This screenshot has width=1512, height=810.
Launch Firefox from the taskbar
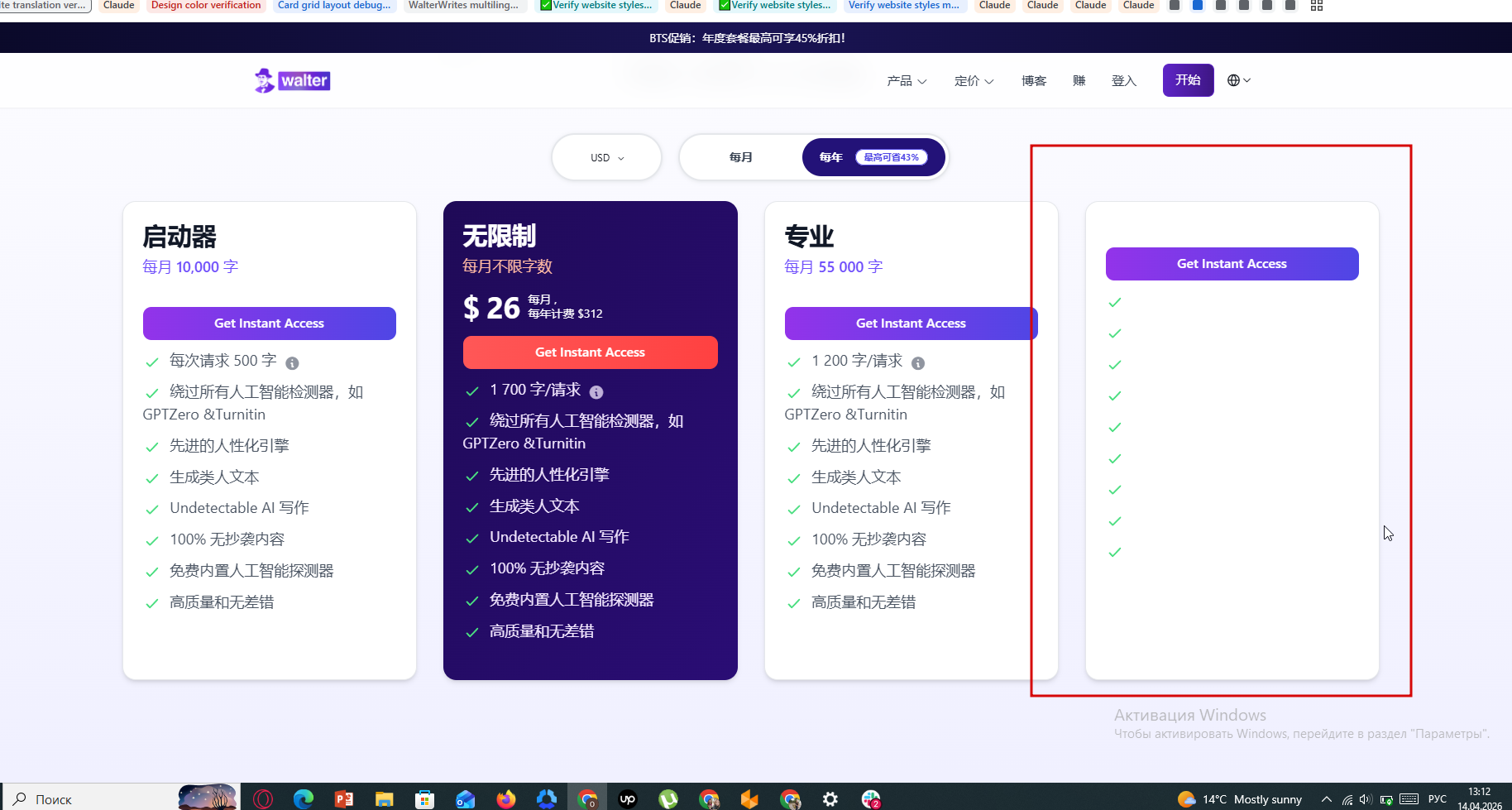[x=506, y=798]
